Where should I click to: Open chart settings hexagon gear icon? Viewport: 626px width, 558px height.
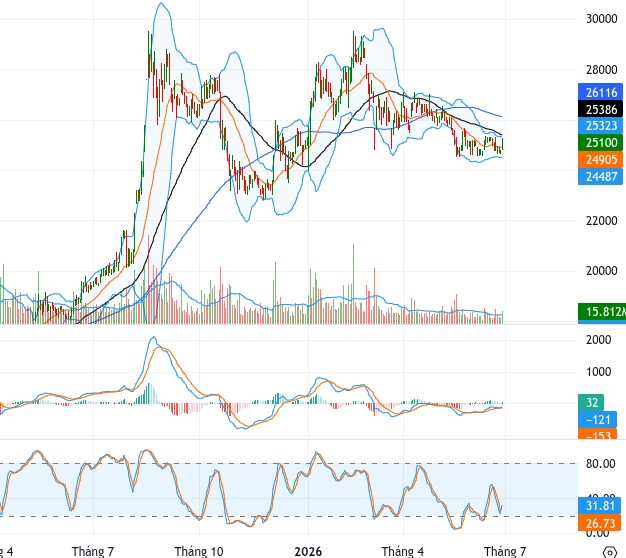[x=609, y=552]
